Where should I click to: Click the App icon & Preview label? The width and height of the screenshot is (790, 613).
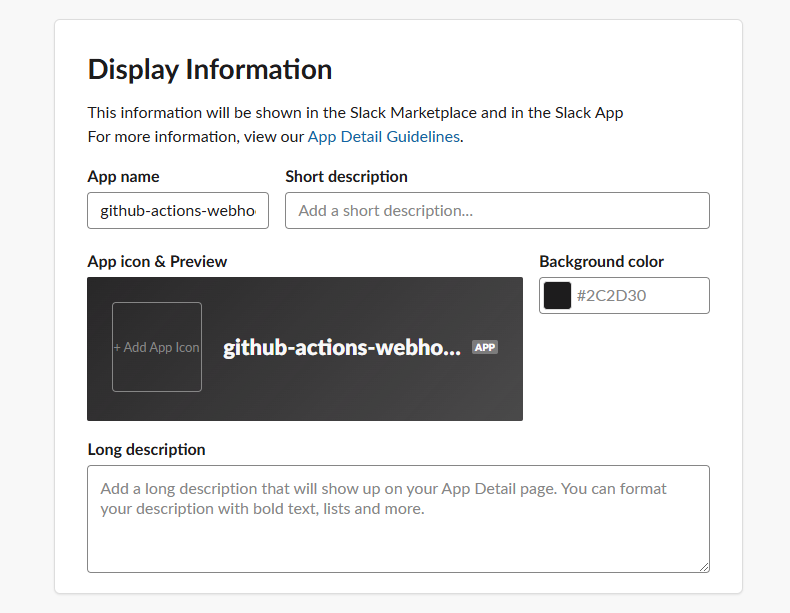[157, 261]
